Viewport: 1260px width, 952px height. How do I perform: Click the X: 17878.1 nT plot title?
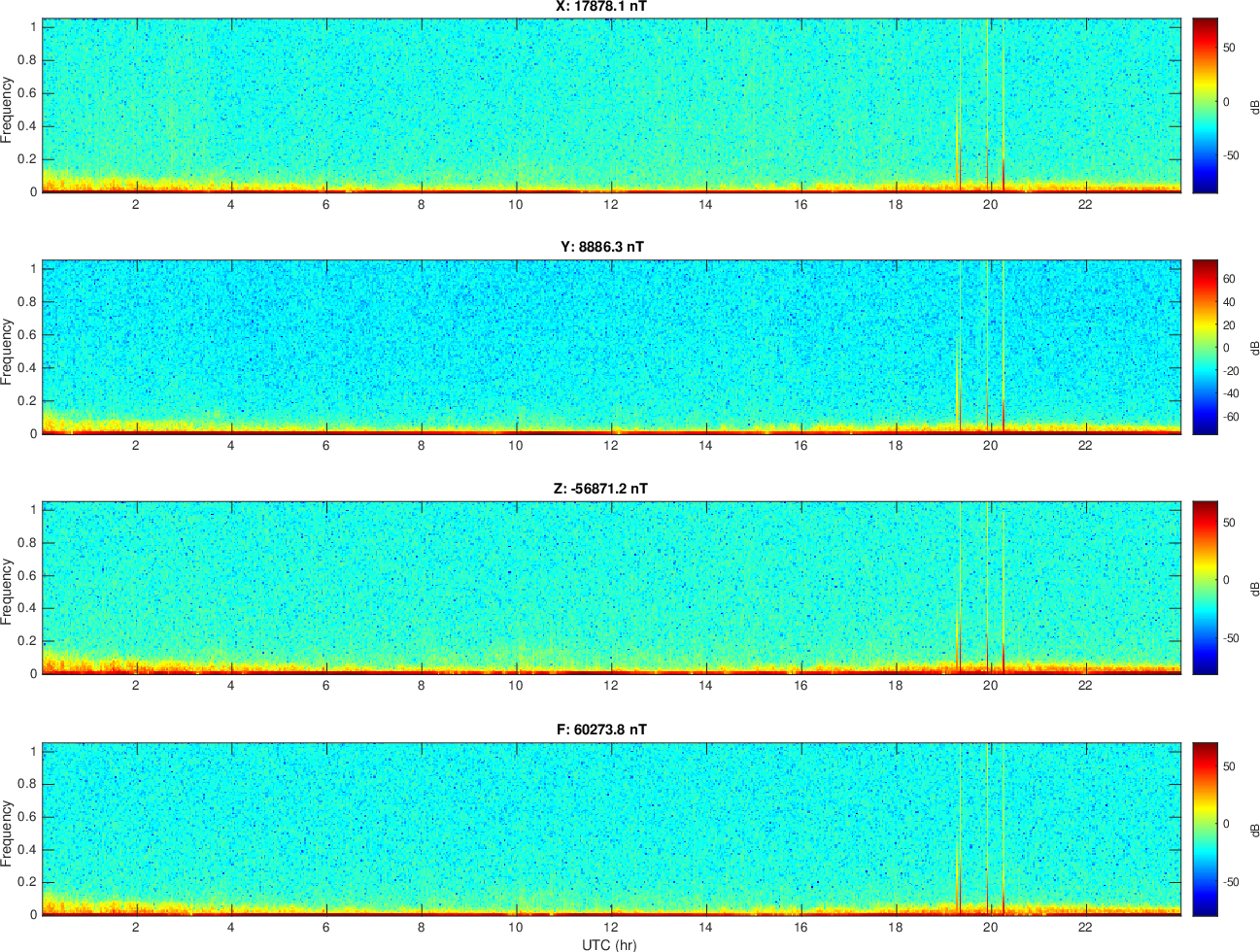tap(601, 7)
